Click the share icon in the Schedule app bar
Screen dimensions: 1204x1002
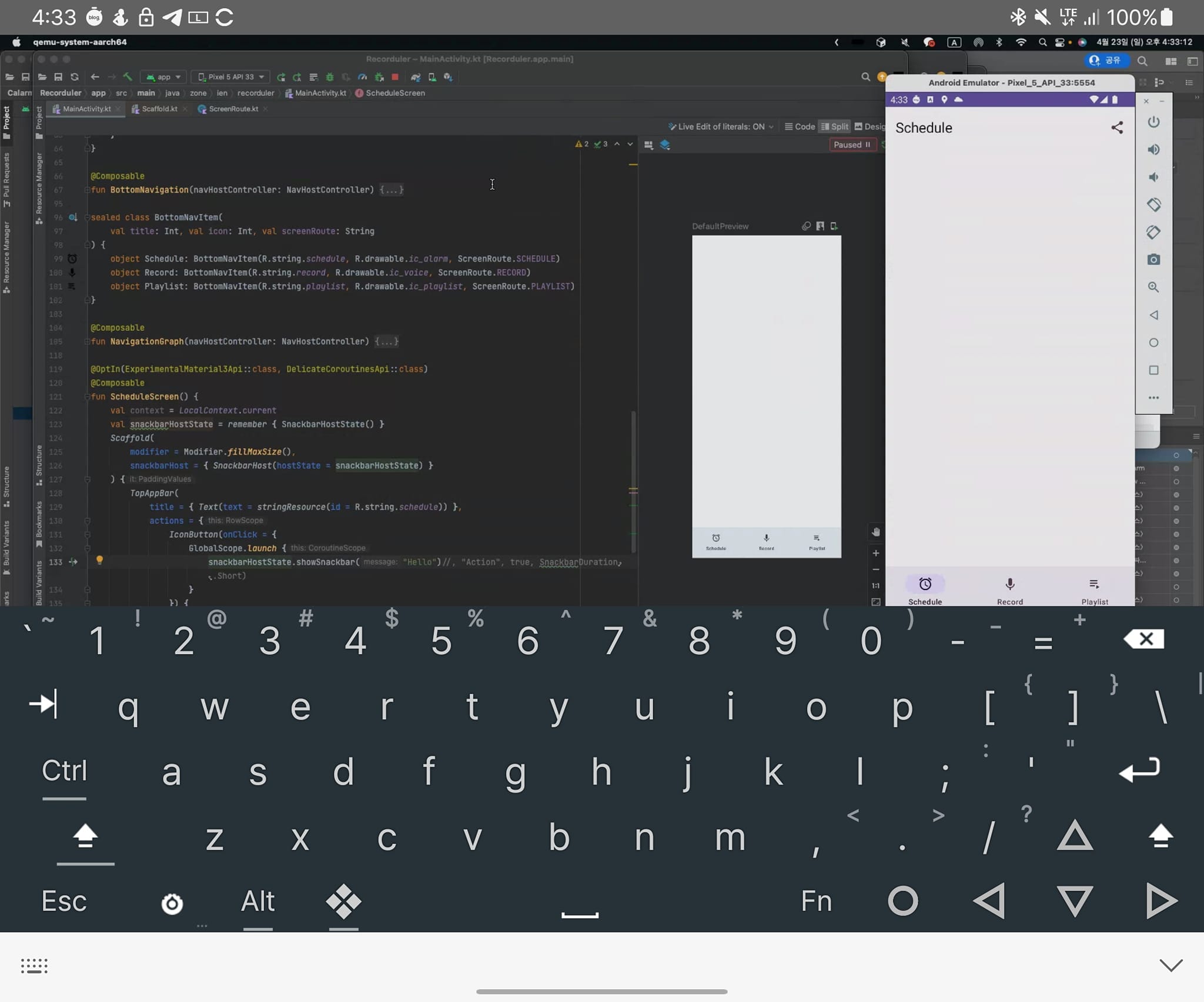[x=1117, y=128]
